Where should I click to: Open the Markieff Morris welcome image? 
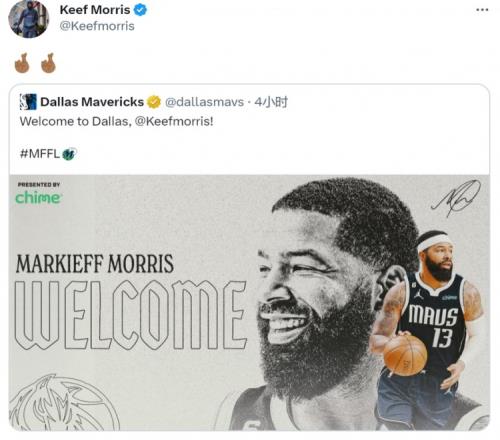[x=249, y=302]
